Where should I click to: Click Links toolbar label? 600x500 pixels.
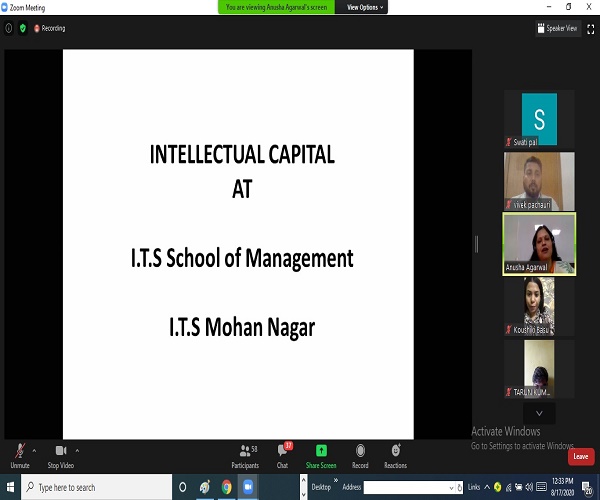[x=474, y=487]
